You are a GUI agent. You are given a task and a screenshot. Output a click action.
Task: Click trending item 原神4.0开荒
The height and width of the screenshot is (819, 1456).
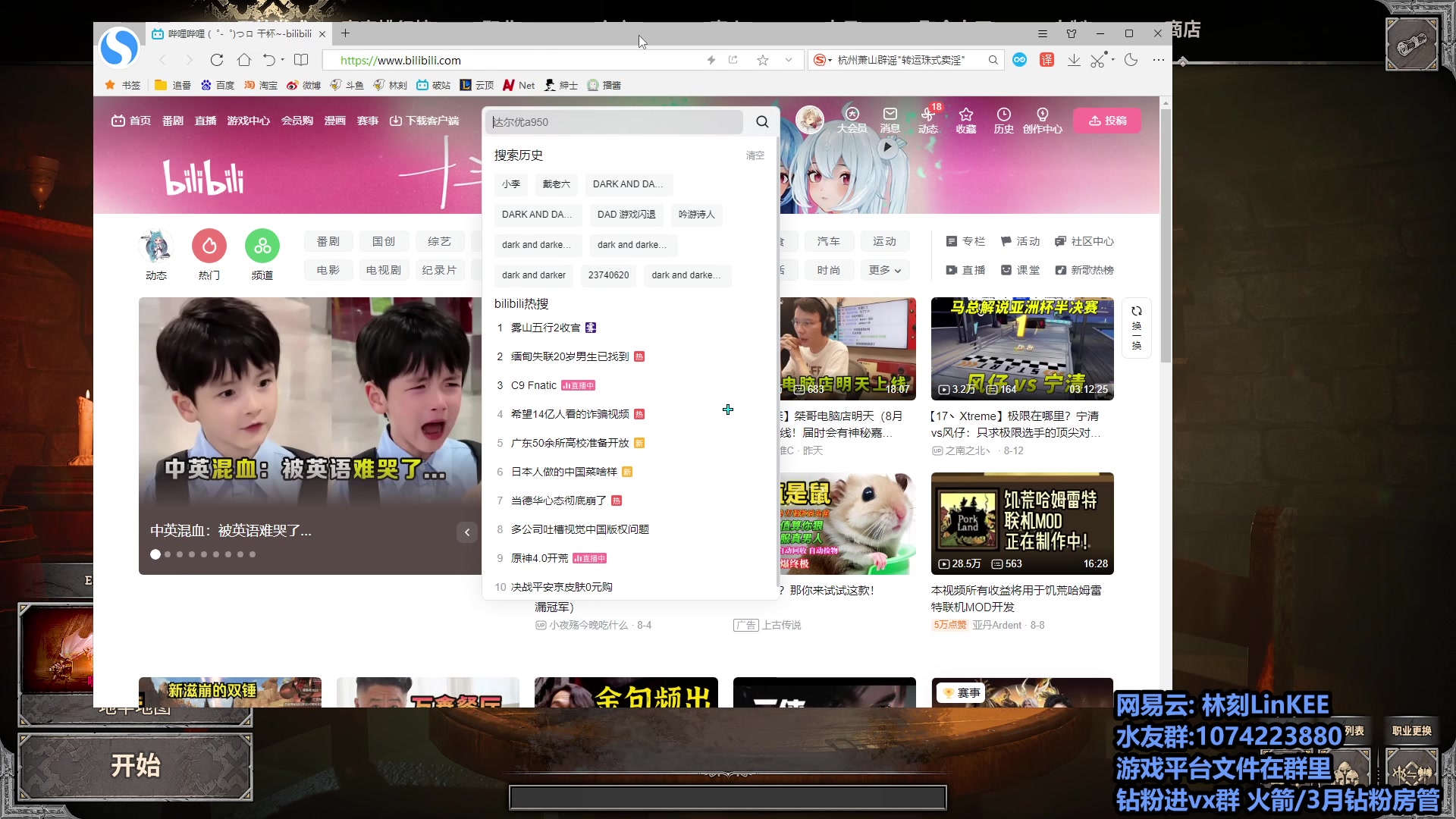[x=539, y=558]
